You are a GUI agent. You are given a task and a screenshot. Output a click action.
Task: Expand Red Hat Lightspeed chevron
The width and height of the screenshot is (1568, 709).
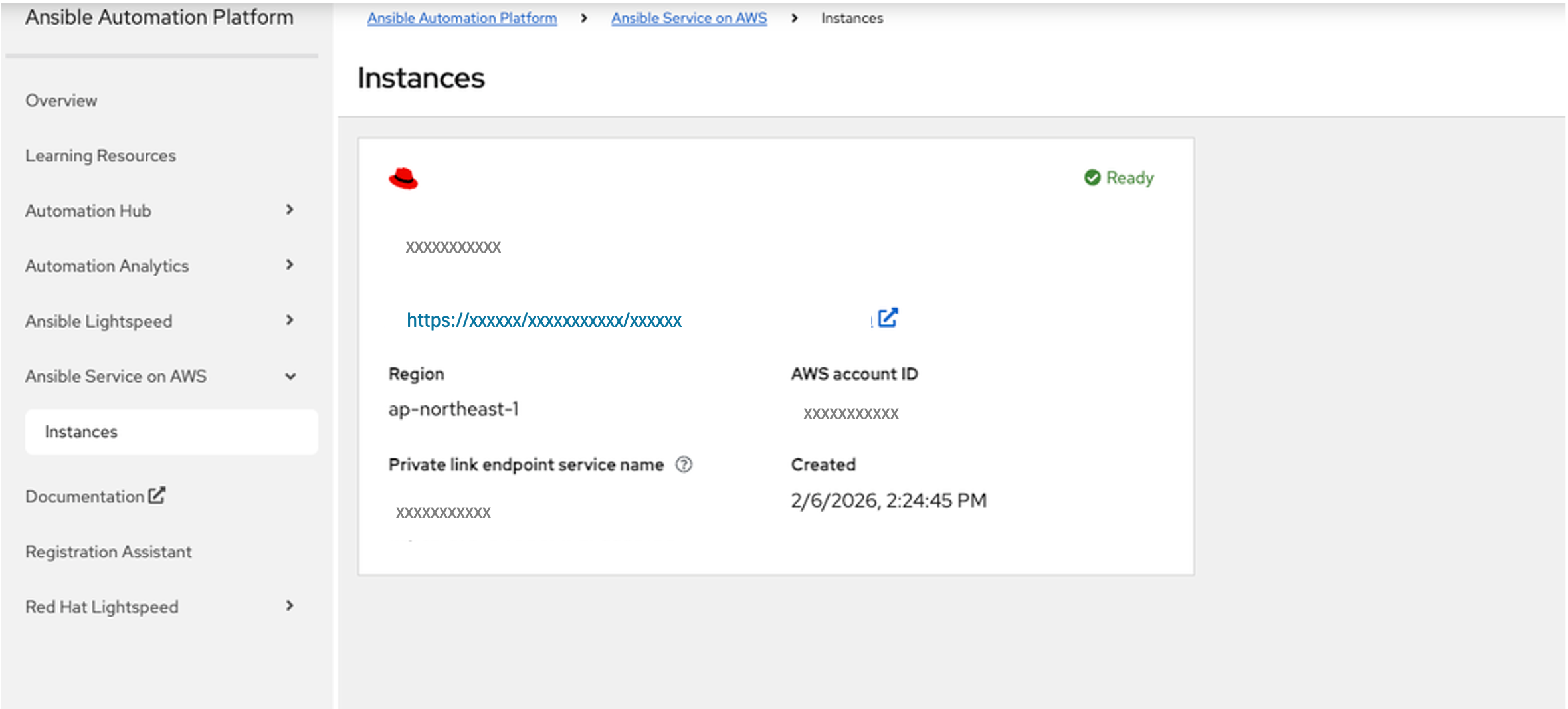click(290, 606)
